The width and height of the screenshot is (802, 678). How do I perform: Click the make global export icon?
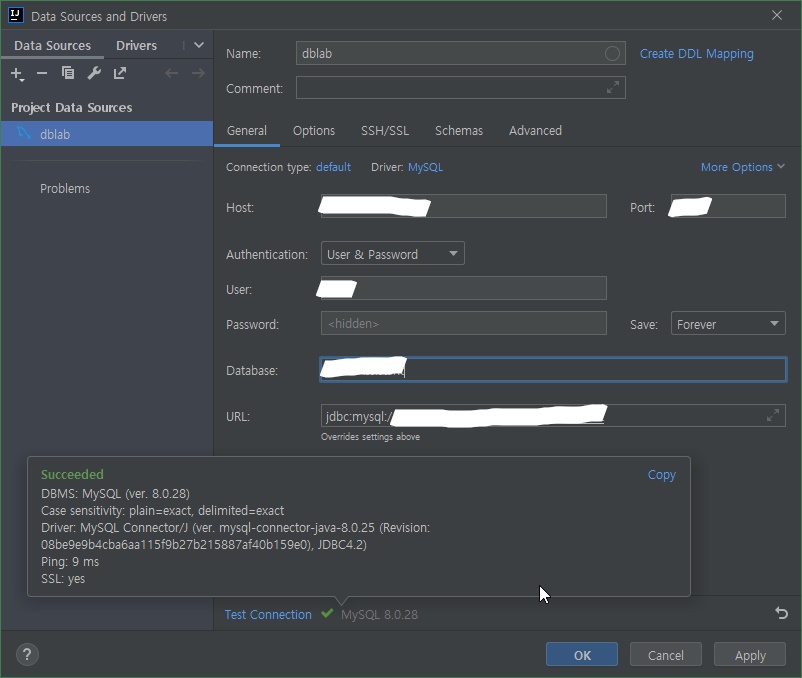point(120,74)
